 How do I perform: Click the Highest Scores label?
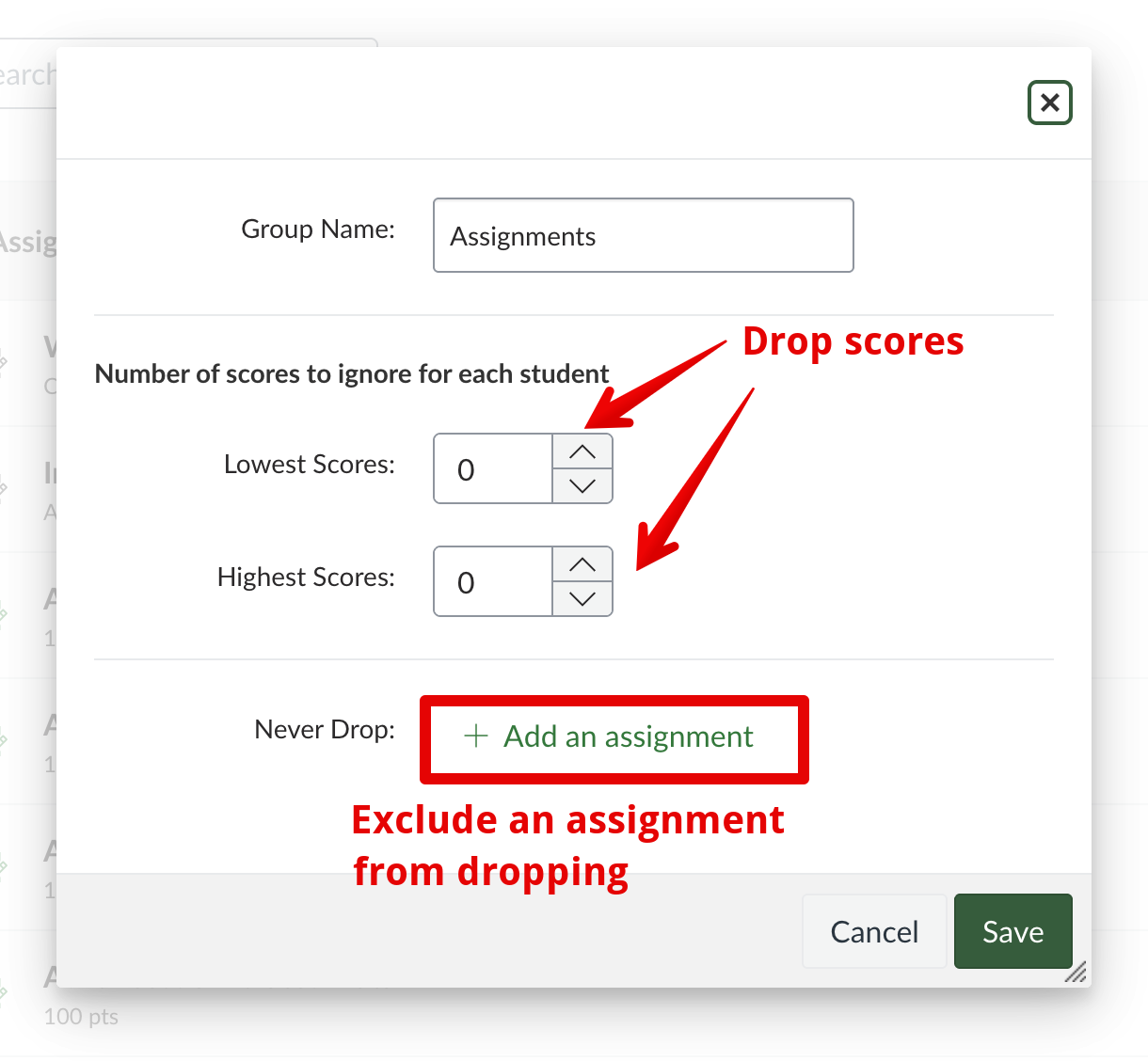306,578
